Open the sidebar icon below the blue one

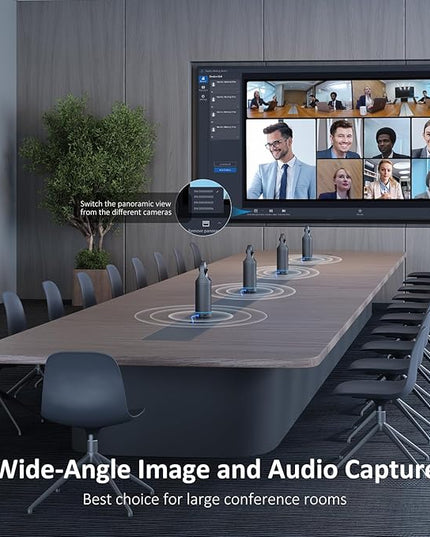[203, 88]
